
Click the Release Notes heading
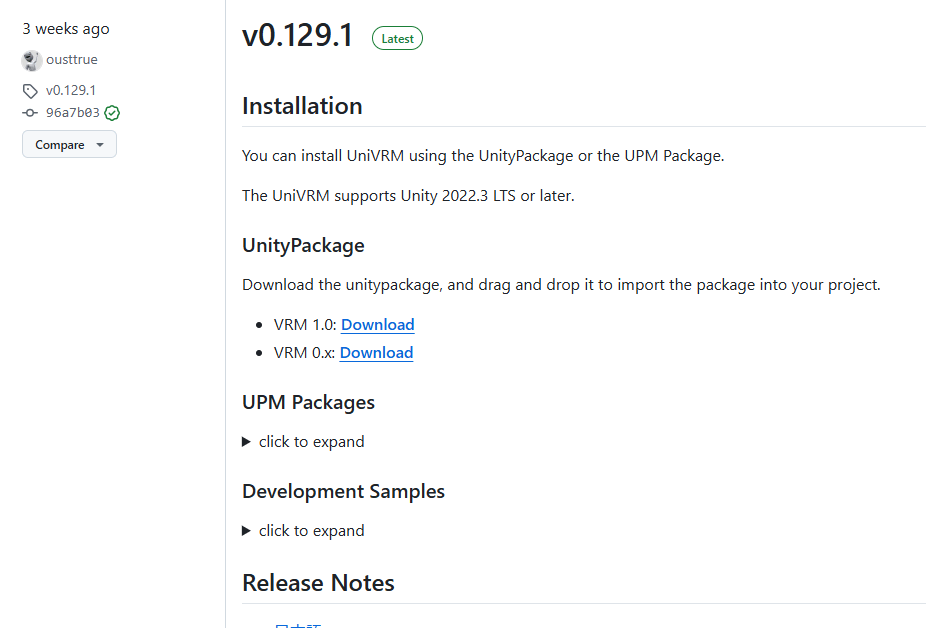318,583
